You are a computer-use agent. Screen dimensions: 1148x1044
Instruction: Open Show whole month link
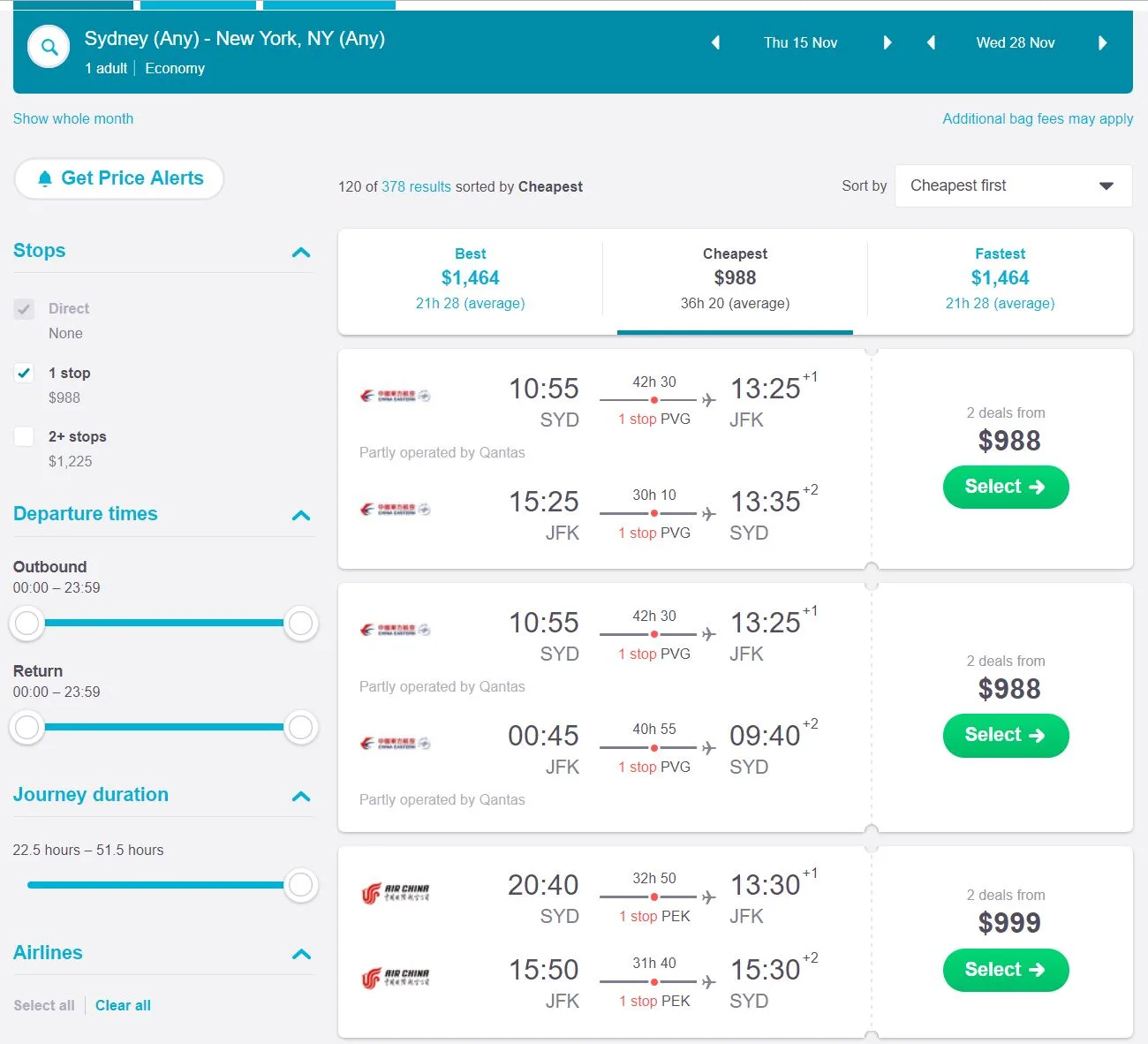pos(73,118)
